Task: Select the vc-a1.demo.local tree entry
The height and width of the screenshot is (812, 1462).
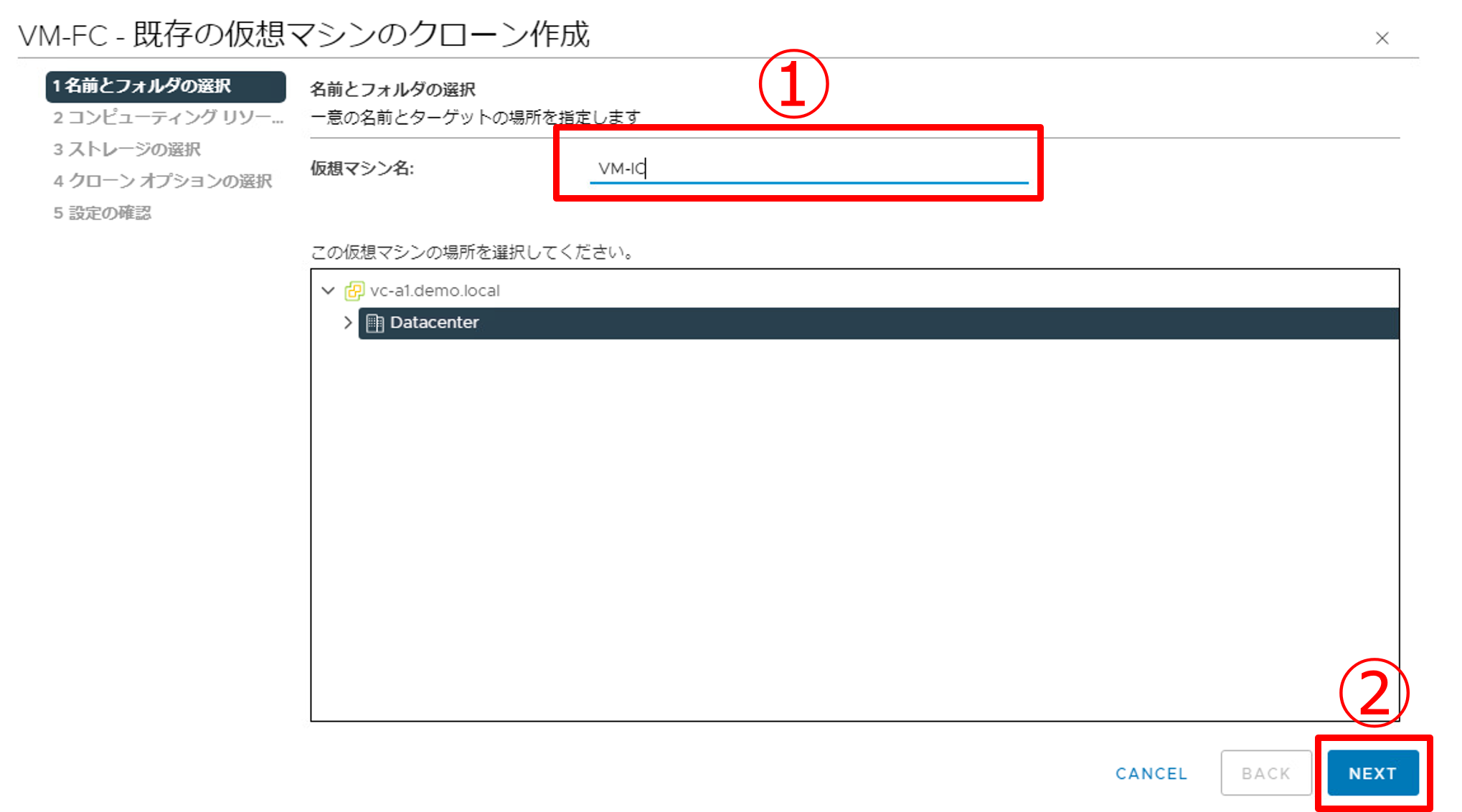Action: [x=435, y=291]
